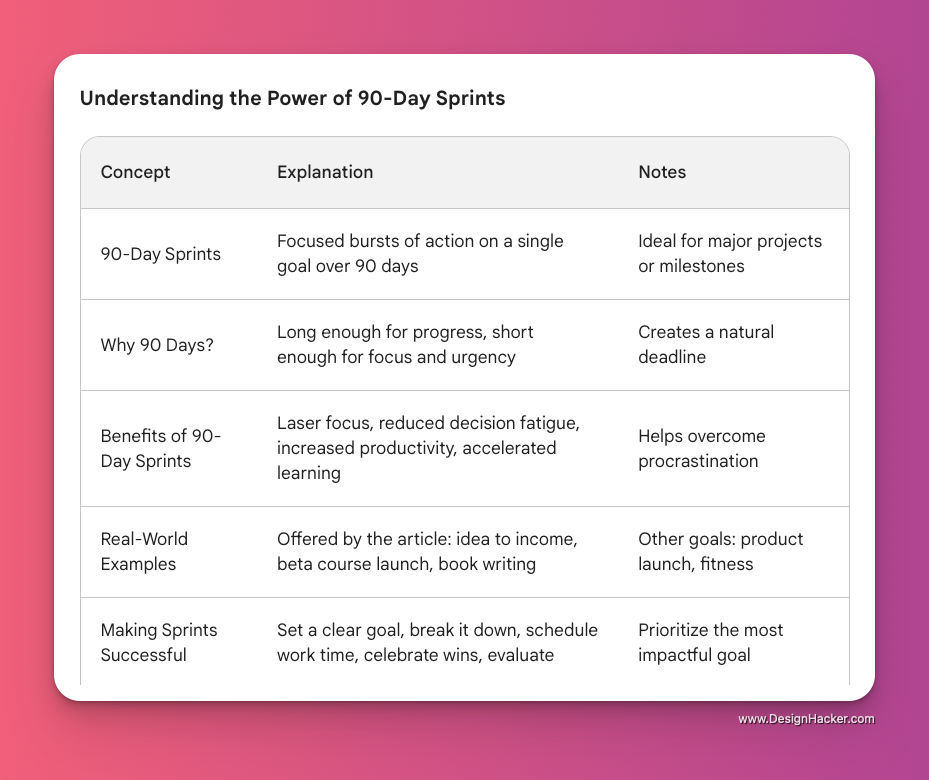This screenshot has height=780, width=929.
Task: Click the "Real-World Examples" cell
Action: point(145,551)
